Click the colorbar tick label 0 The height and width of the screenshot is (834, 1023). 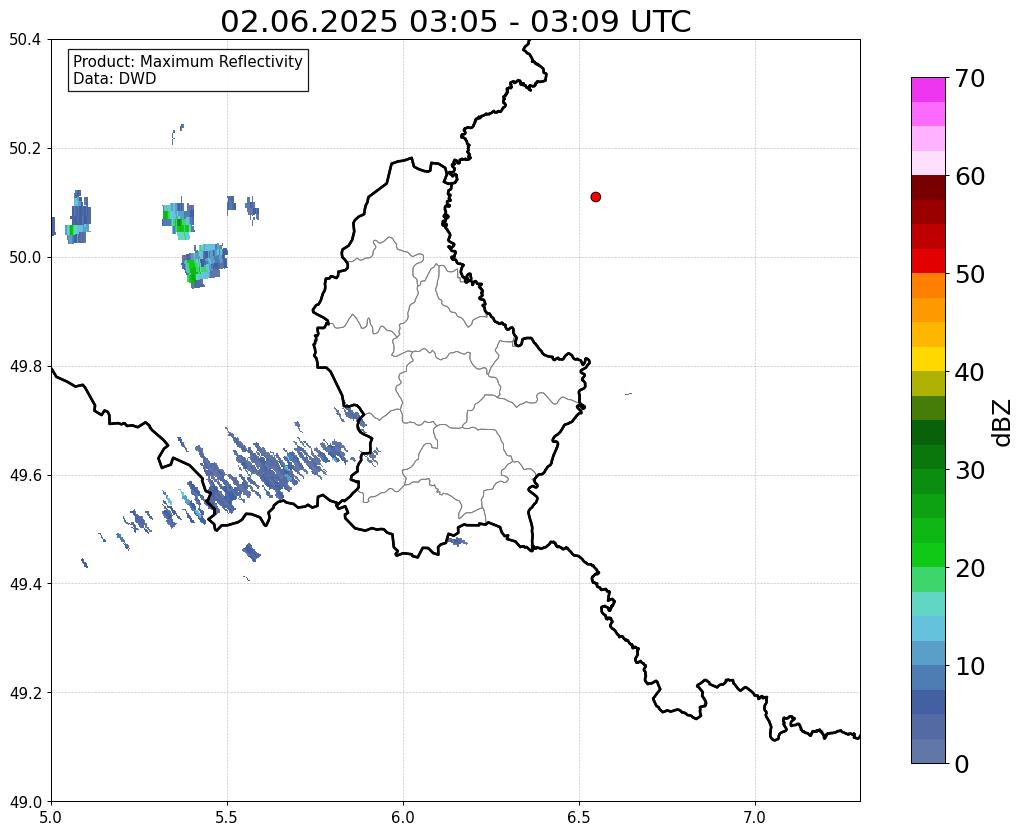pos(962,764)
